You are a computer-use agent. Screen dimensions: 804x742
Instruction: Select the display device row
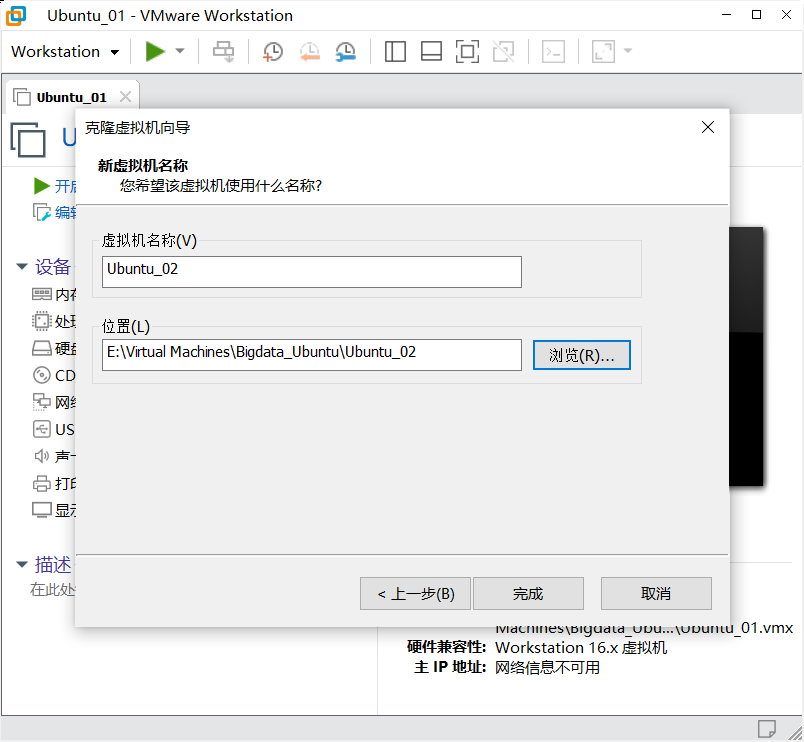coord(54,510)
